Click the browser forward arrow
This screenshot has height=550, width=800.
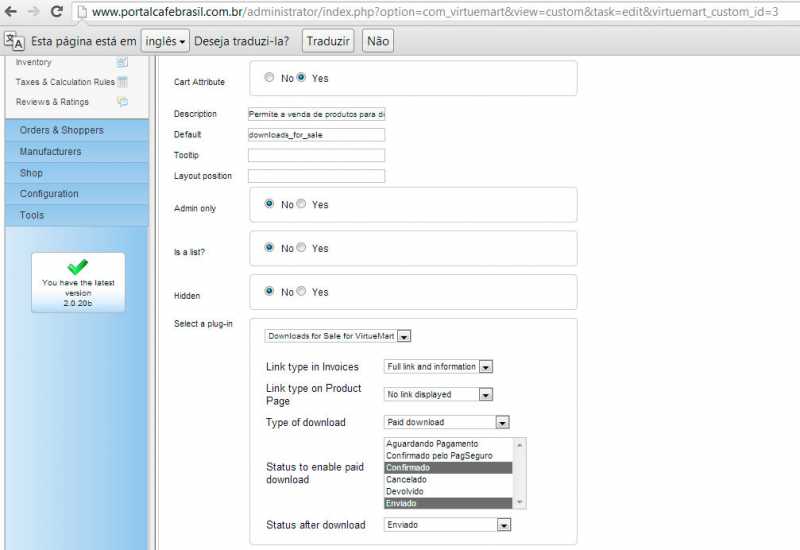tap(34, 12)
